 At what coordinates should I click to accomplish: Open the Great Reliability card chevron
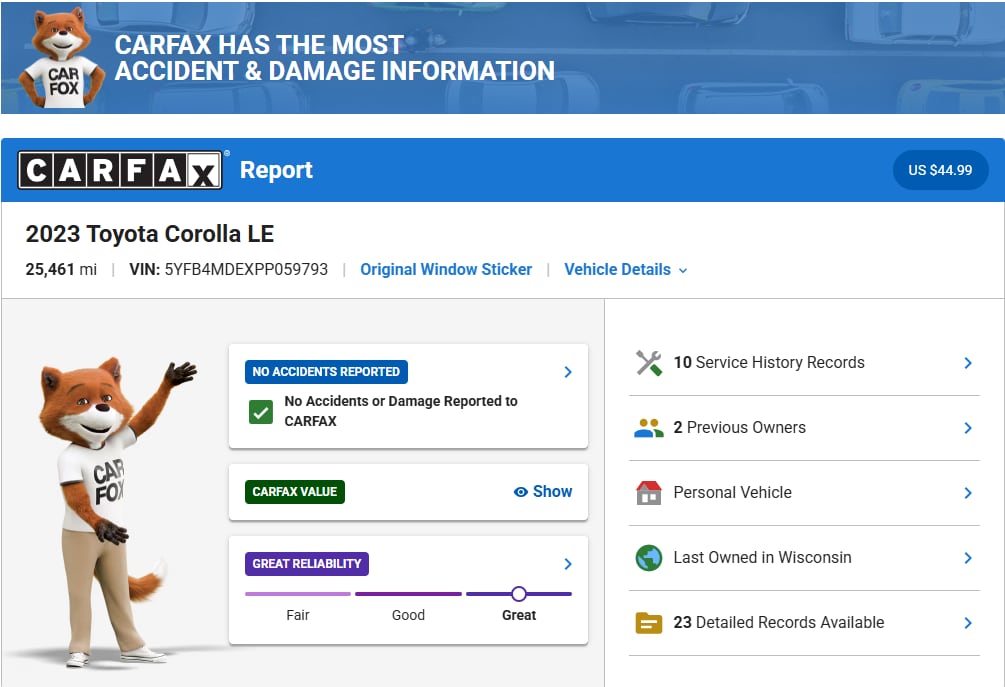[568, 564]
